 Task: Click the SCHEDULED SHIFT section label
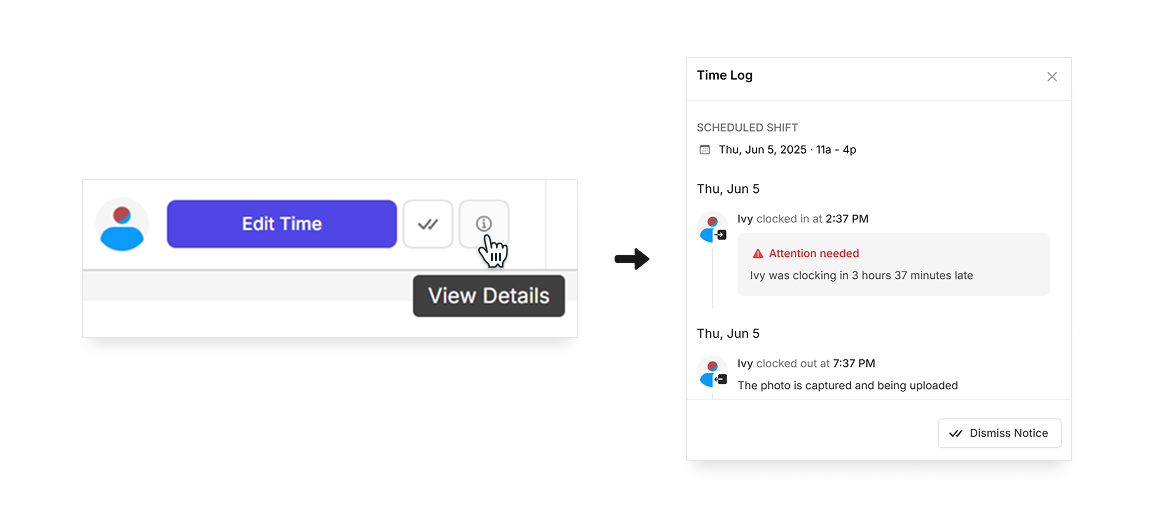(747, 128)
